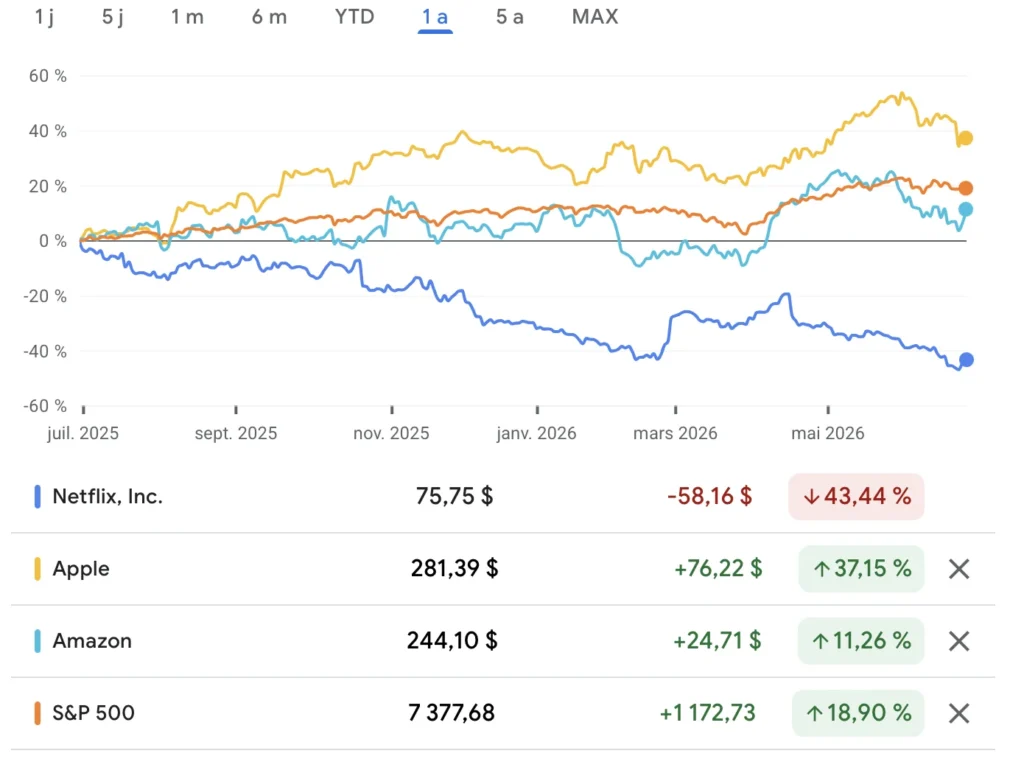Show the MAX range tab
Image resolution: width=1024 pixels, height=759 pixels.
595,16
